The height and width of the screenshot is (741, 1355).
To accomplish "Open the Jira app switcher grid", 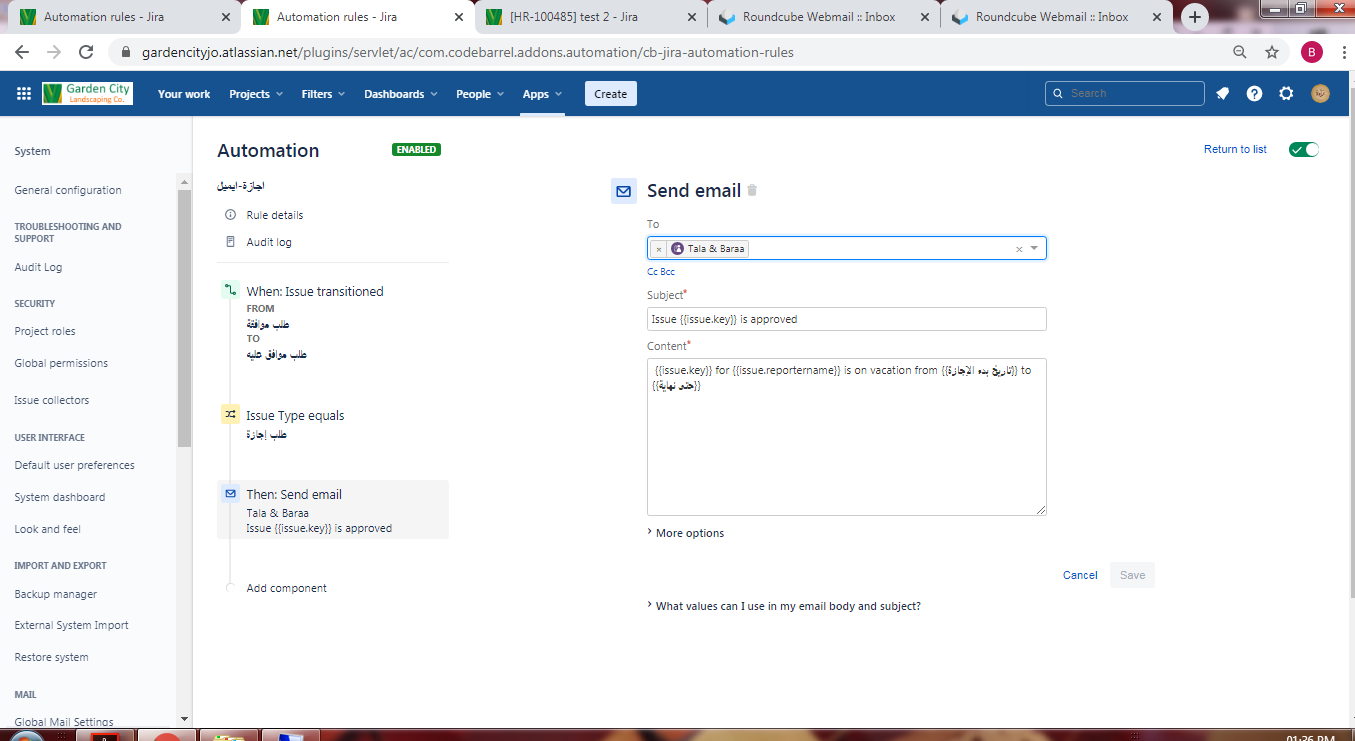I will [x=24, y=94].
